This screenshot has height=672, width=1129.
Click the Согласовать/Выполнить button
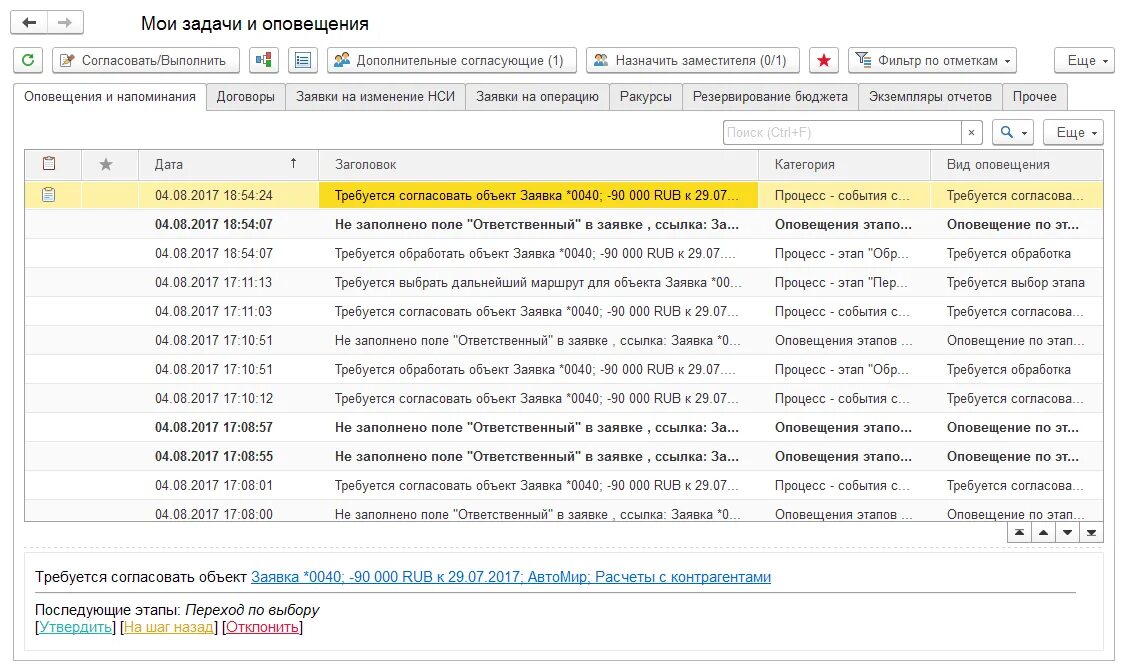143,61
